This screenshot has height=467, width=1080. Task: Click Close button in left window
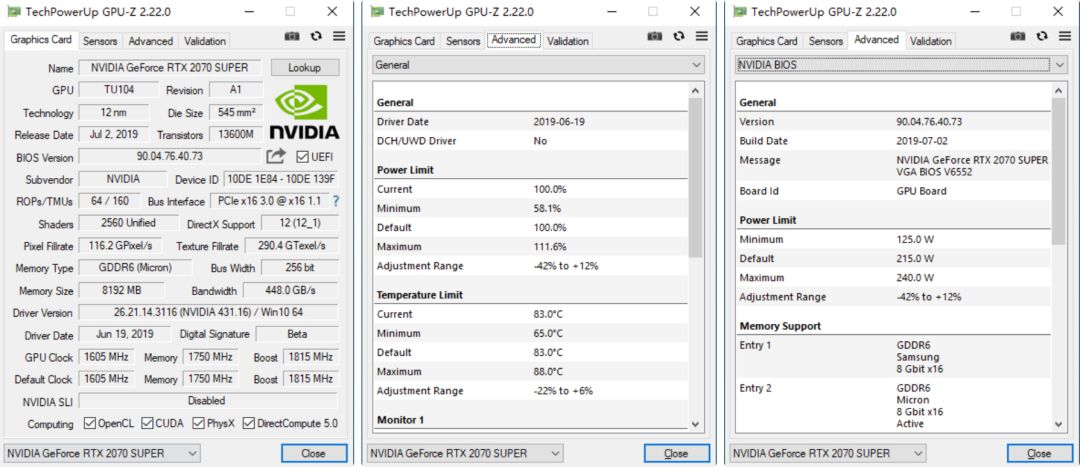click(x=313, y=453)
